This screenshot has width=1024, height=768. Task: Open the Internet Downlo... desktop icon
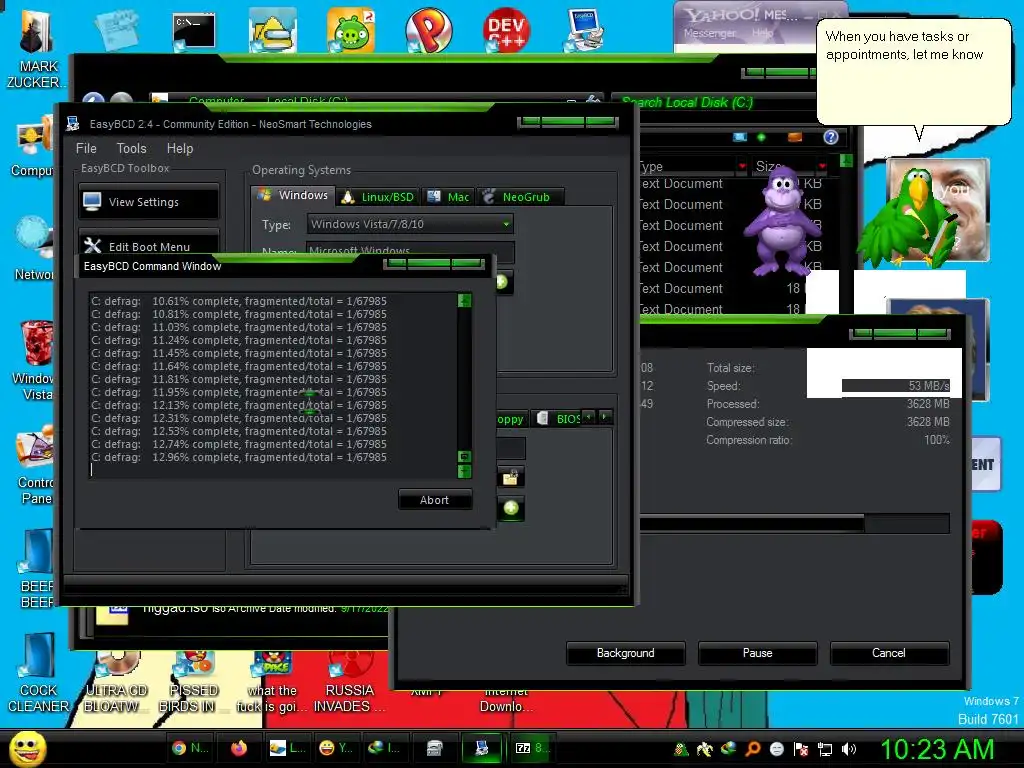(x=506, y=700)
